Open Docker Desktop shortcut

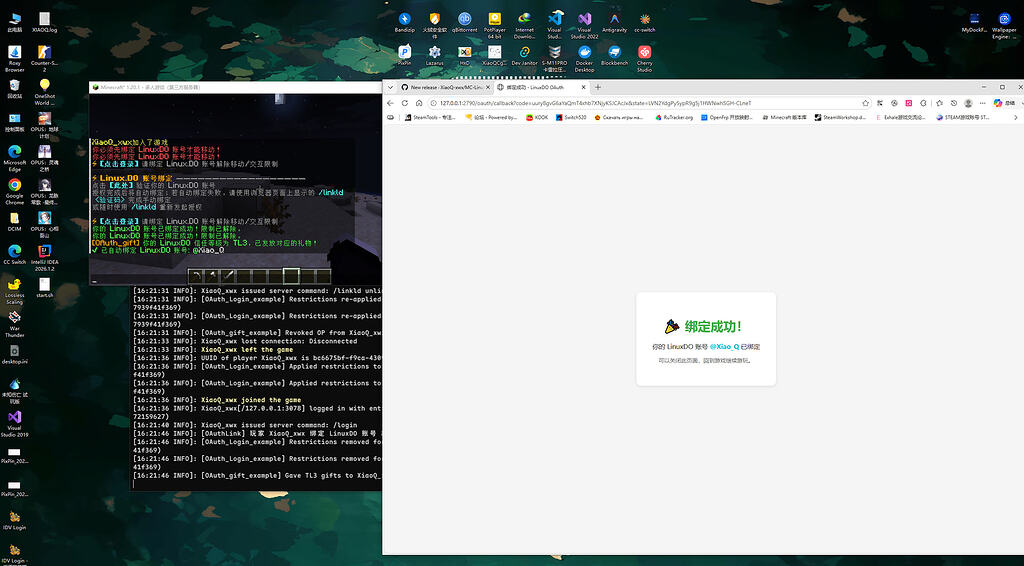pos(584,59)
